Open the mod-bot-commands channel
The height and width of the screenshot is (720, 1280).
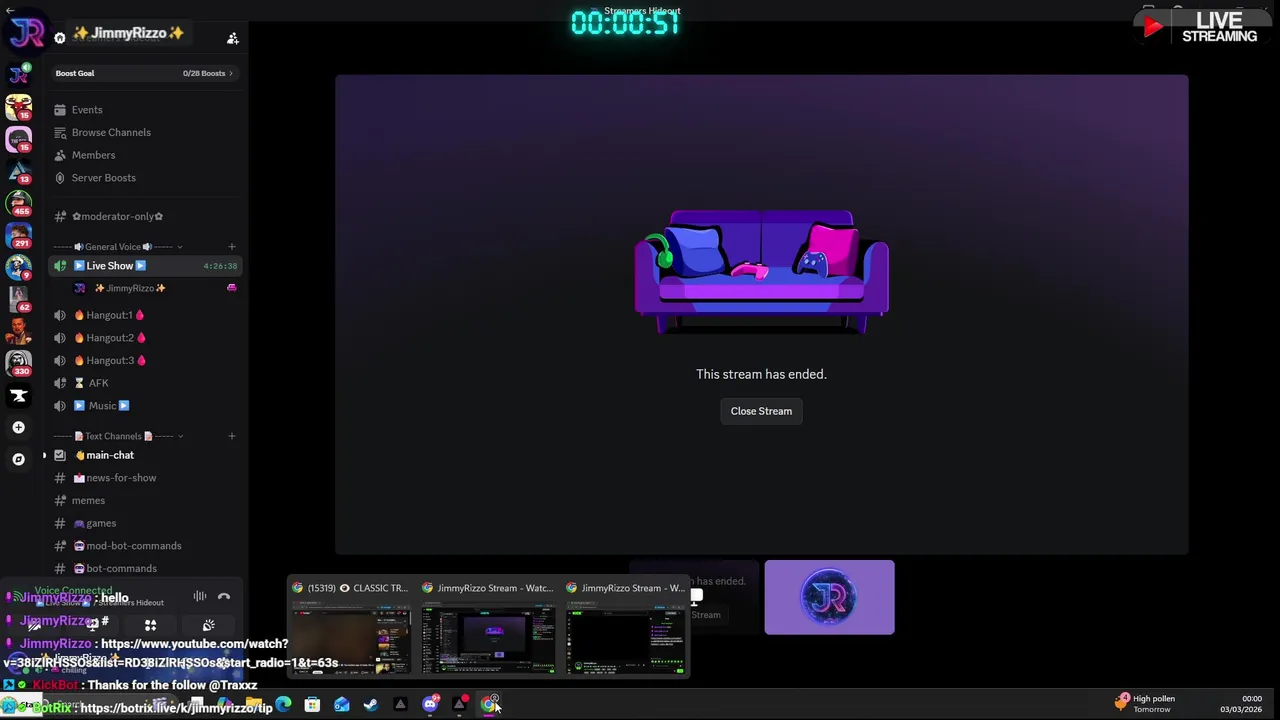[x=144, y=546]
